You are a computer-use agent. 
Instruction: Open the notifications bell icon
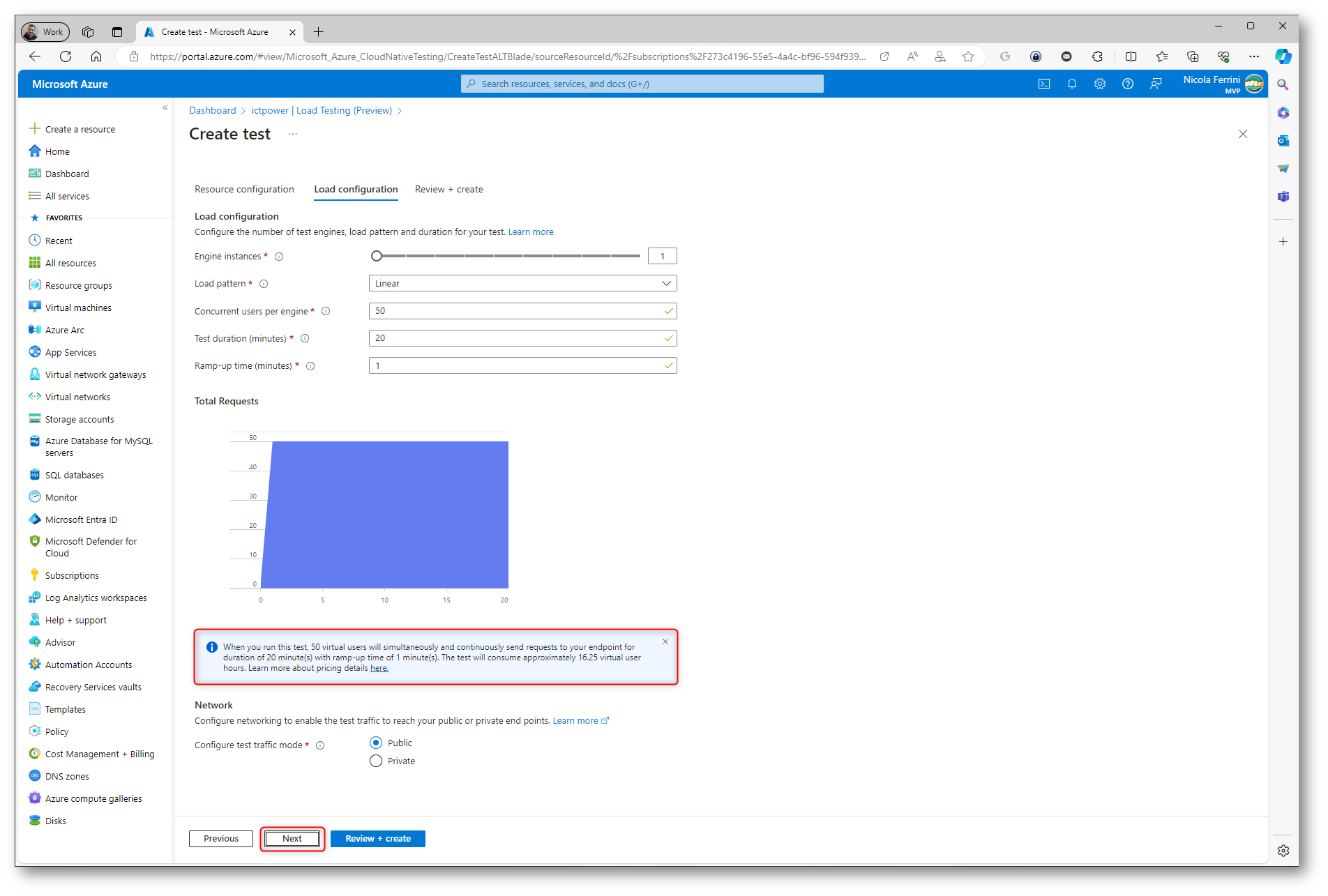1072,84
